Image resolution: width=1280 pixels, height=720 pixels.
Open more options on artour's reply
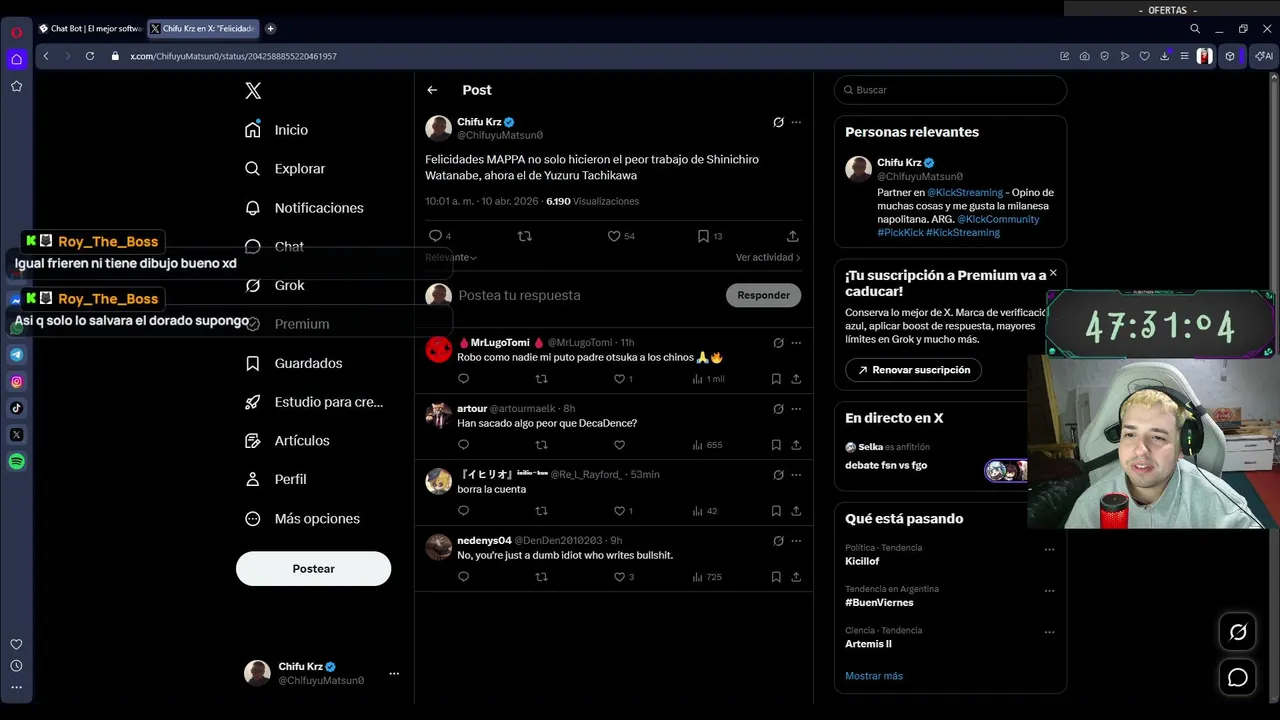[796, 409]
